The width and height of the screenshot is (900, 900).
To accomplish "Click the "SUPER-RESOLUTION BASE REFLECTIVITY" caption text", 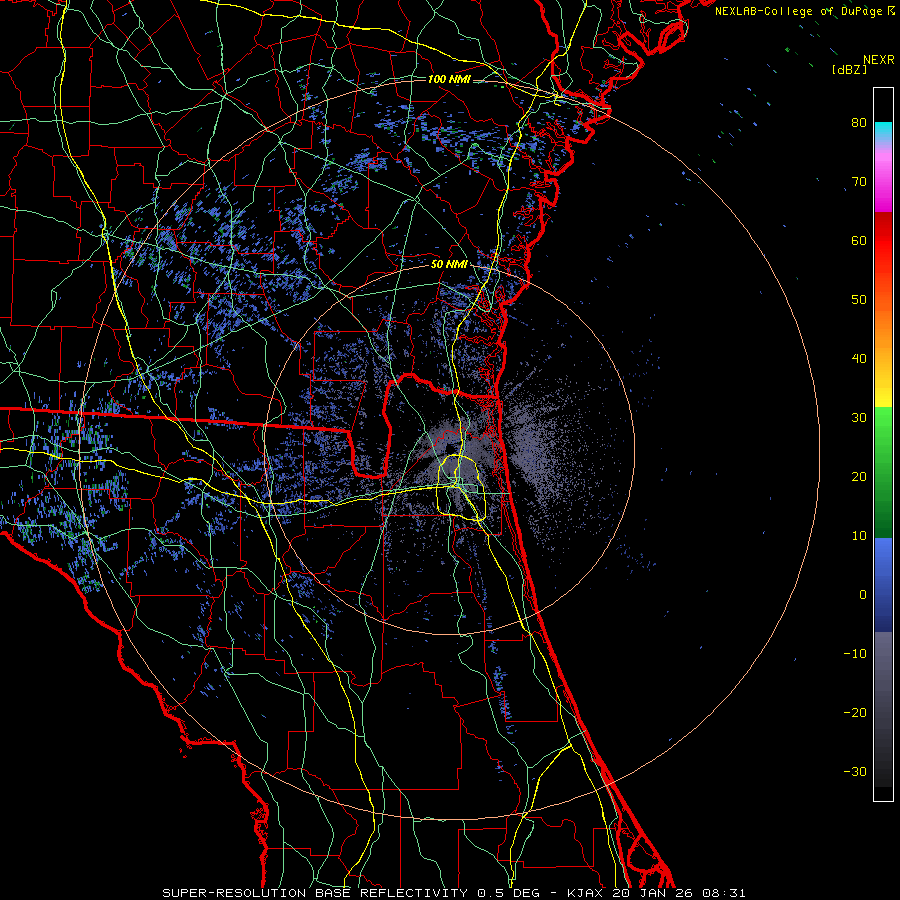I will click(315, 893).
